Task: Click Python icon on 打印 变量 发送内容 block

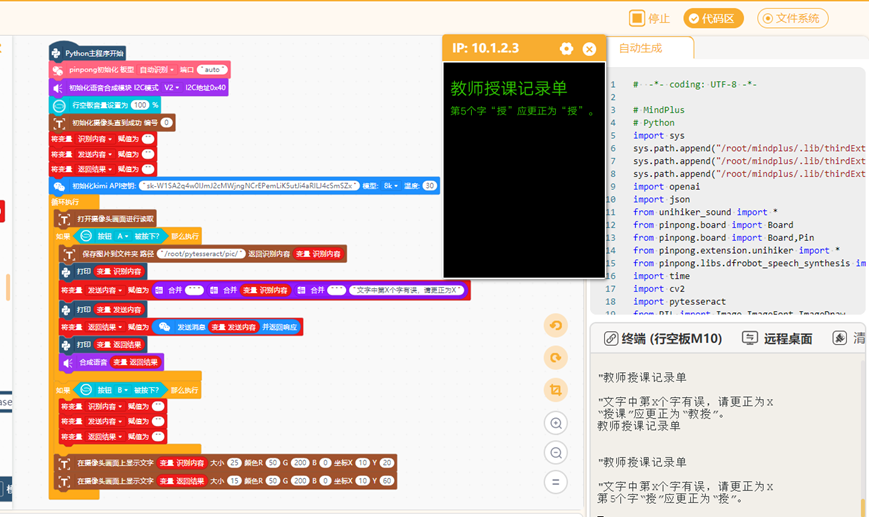Action: (x=66, y=310)
